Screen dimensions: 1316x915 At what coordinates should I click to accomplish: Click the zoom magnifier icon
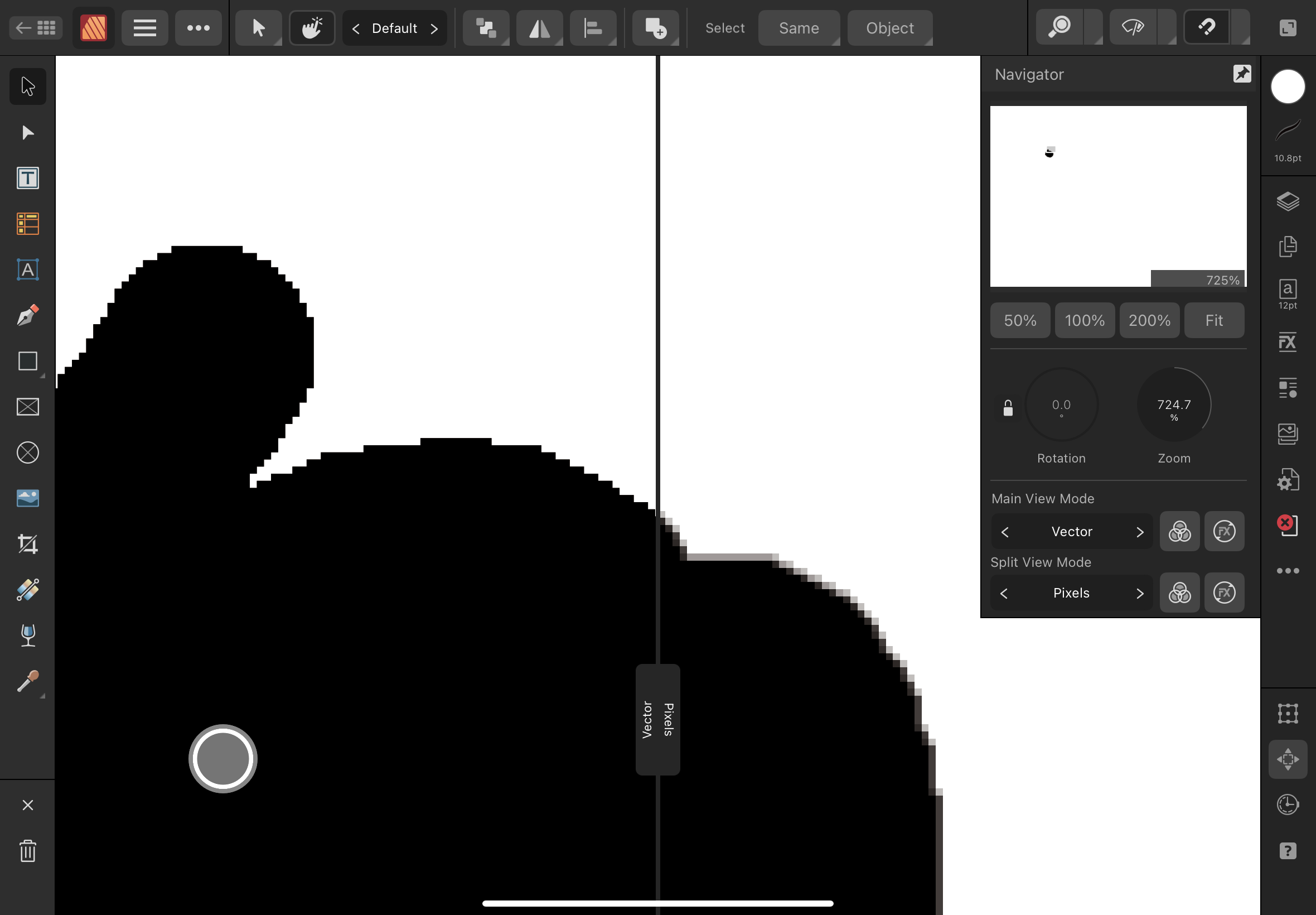pos(1059,27)
